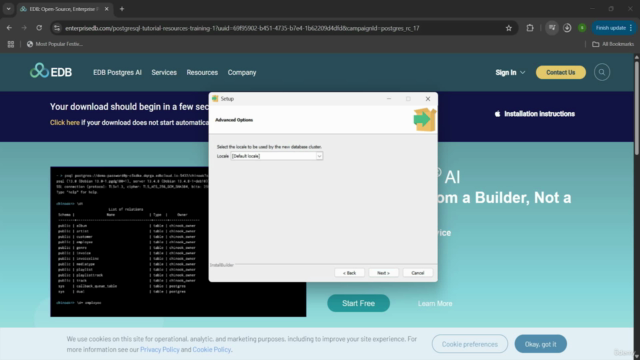Viewport: 640px width, 360px height.
Task: Close the Setup dialog window
Action: (x=428, y=99)
